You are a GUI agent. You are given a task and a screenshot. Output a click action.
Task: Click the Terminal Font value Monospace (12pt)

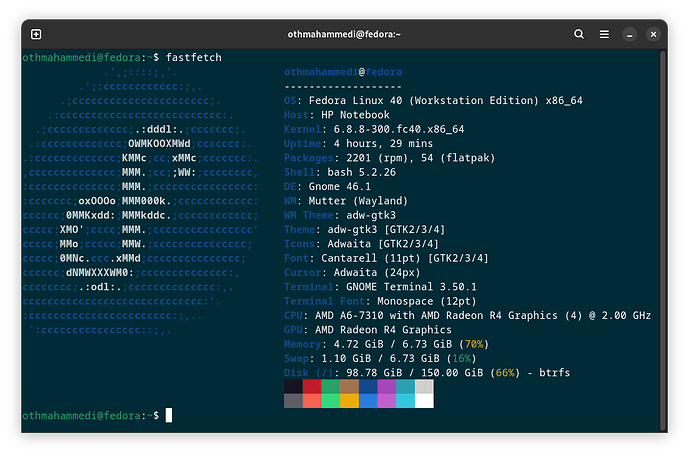427,301
